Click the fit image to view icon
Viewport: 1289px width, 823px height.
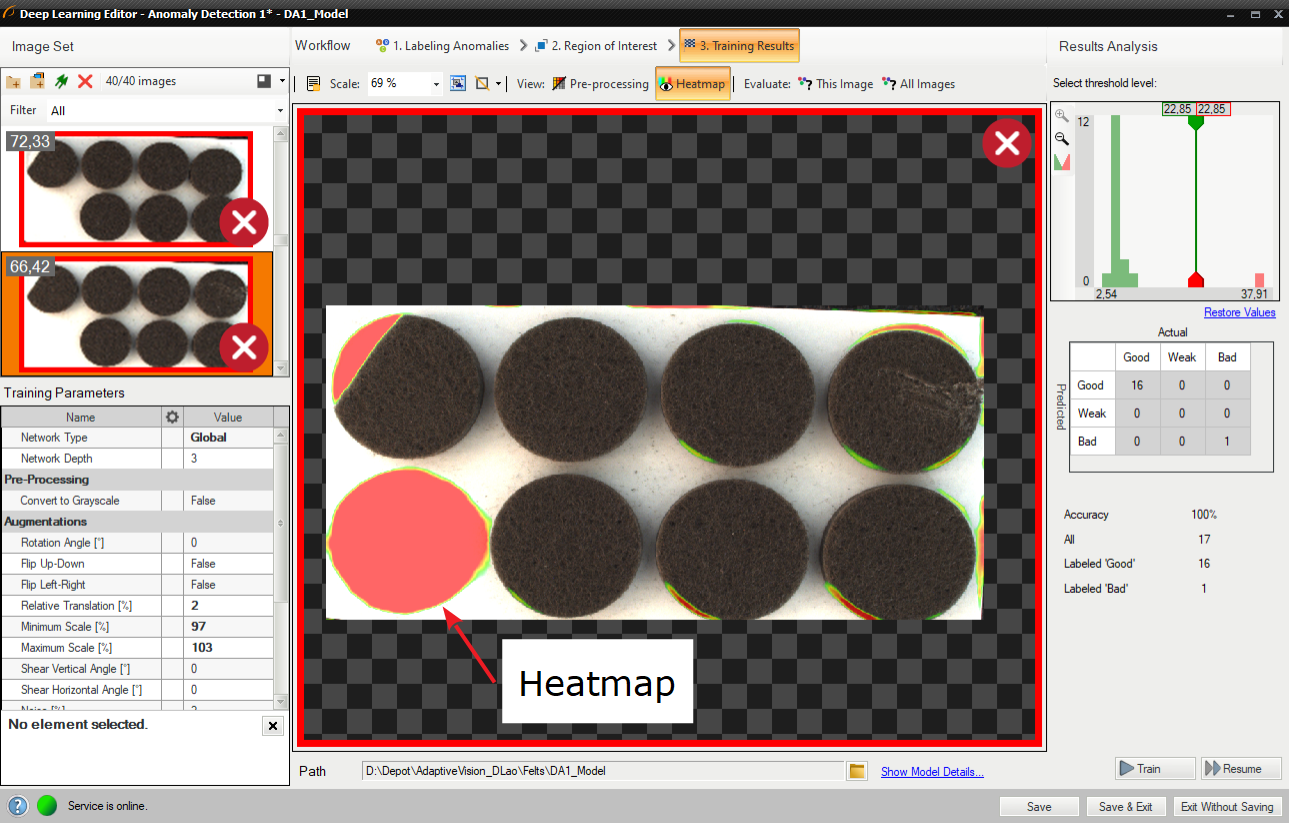pyautogui.click(x=458, y=84)
